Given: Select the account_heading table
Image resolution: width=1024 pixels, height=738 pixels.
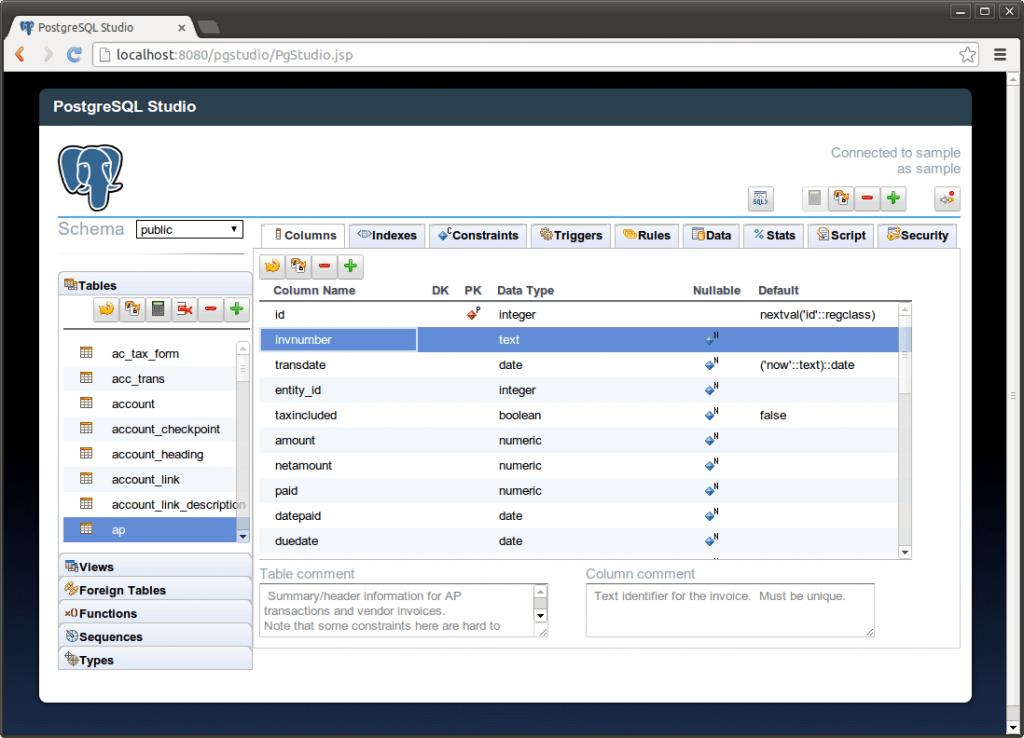Looking at the screenshot, I should 158,454.
